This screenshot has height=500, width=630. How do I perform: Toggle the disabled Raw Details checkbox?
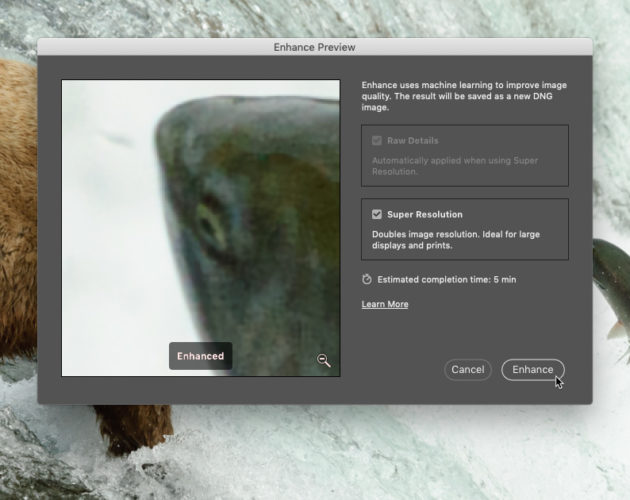coord(376,140)
